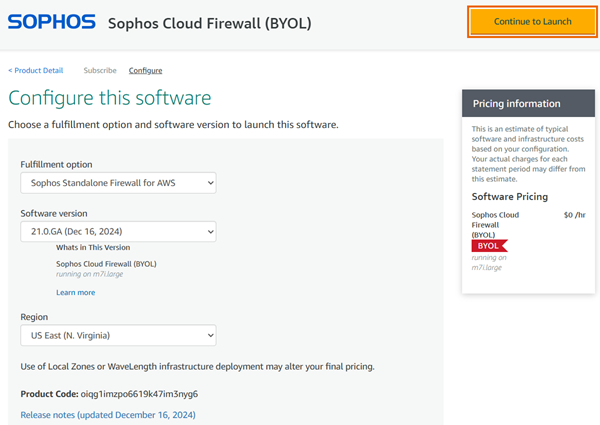Click the Sophos Cloud Firewall (BYOL) page title

pos(209,23)
